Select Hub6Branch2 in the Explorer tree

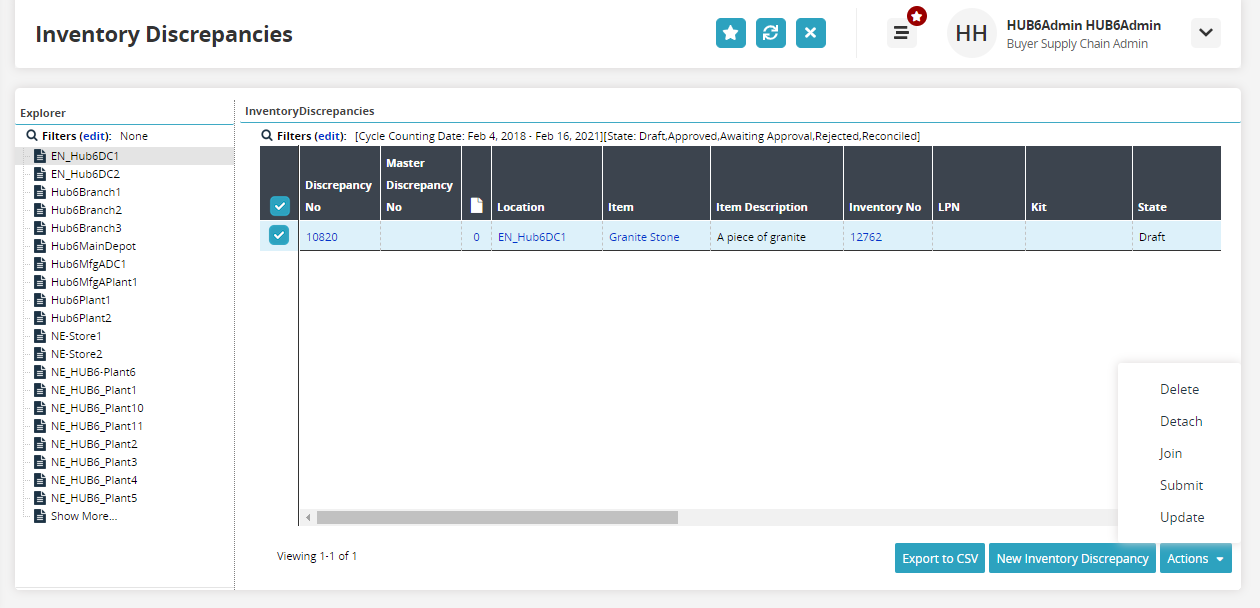point(86,210)
